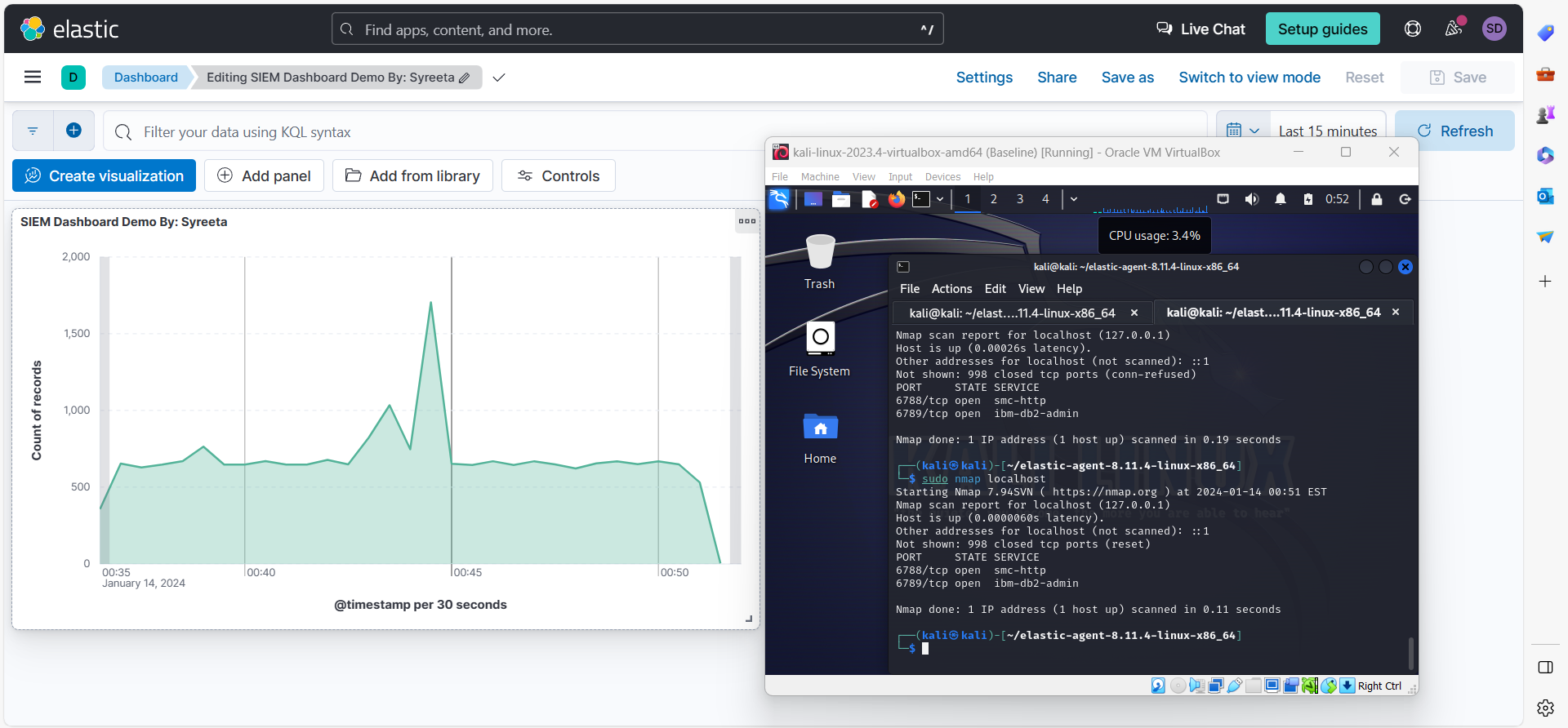Click the pencil icon beside dashboard title
Image resolution: width=1568 pixels, height=728 pixels.
pyautogui.click(x=465, y=78)
